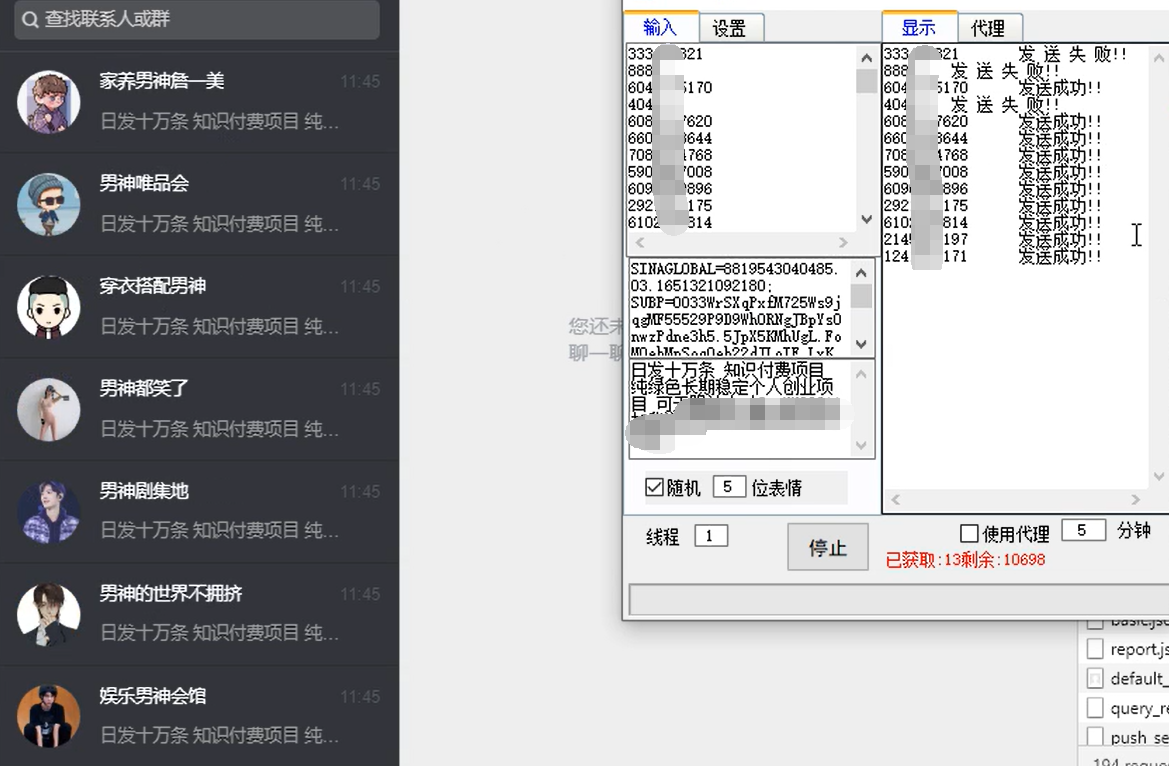Click the 查找联系人或群 search box
The width and height of the screenshot is (1169, 766).
(x=195, y=20)
